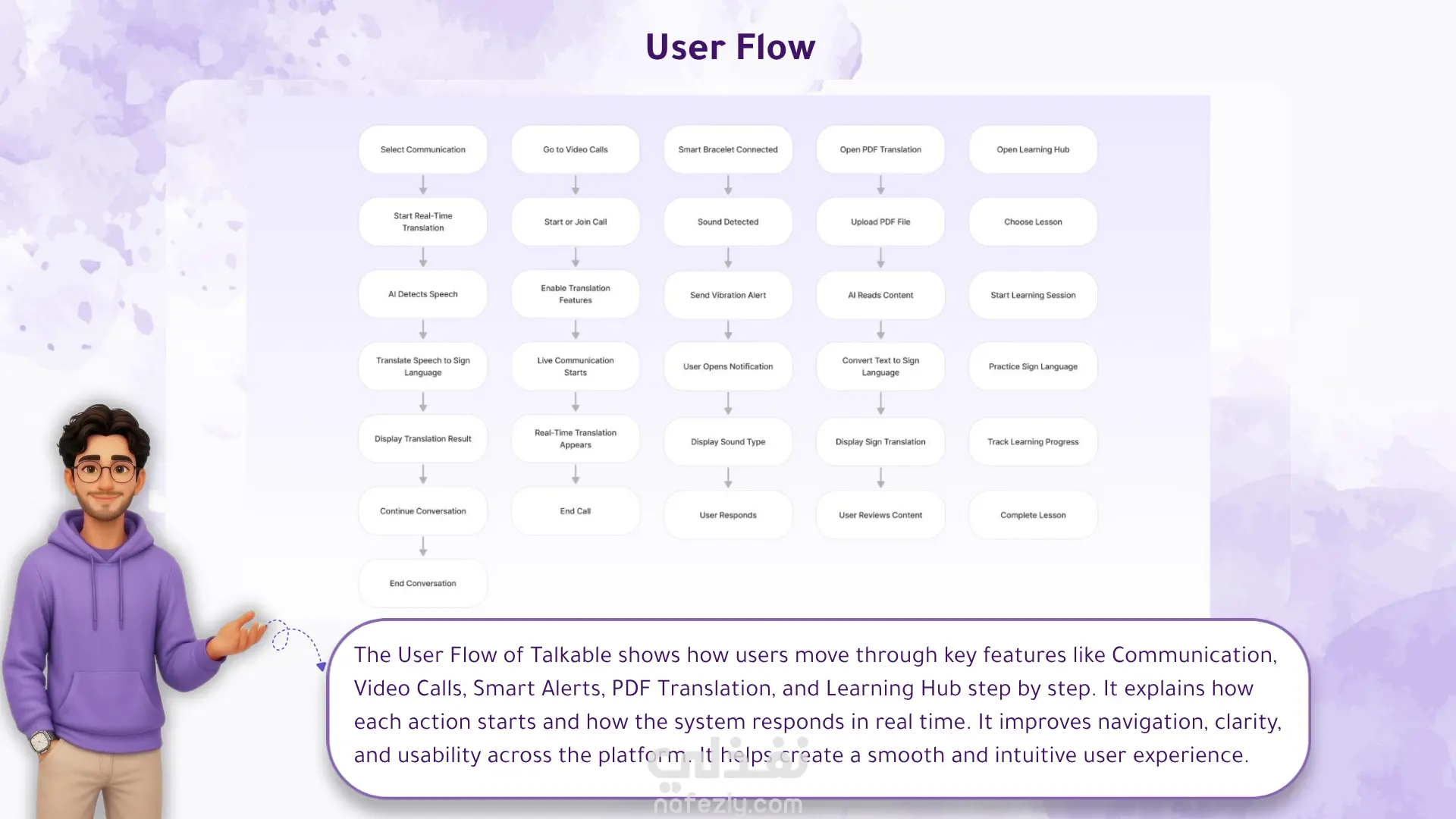Click the Complete Lesson node
This screenshot has height=819, width=1456.
pos(1033,515)
